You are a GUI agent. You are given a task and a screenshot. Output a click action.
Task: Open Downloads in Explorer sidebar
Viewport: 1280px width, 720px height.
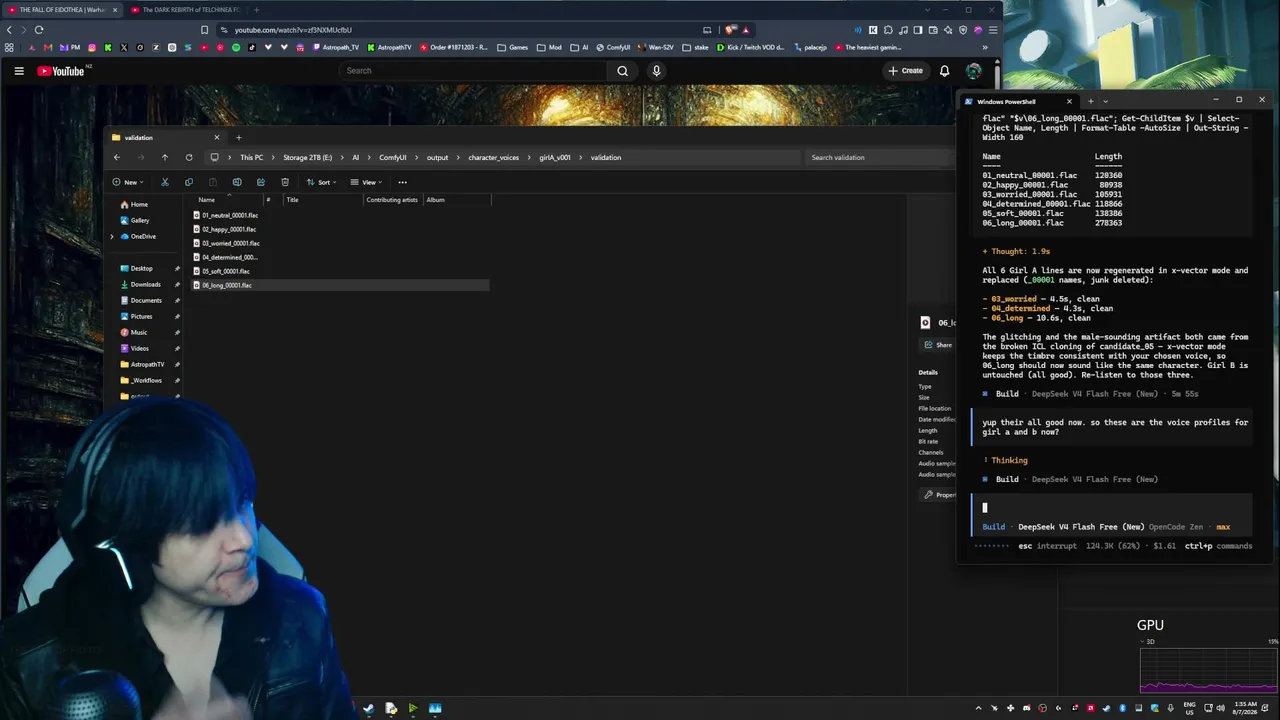pyautogui.click(x=145, y=285)
